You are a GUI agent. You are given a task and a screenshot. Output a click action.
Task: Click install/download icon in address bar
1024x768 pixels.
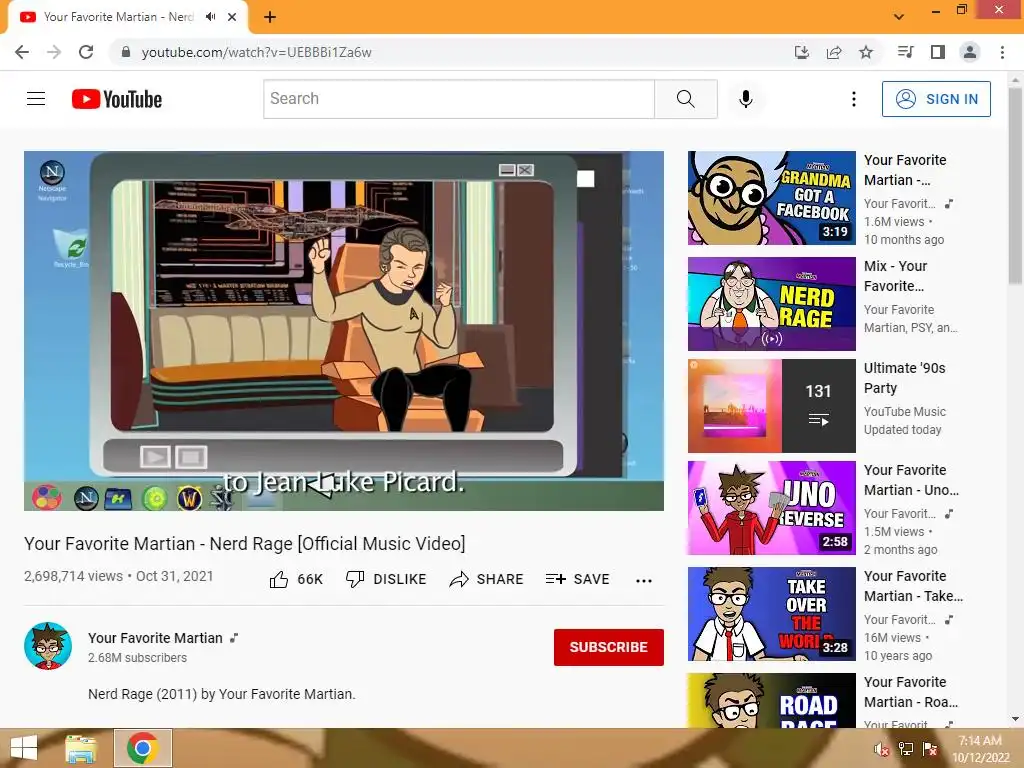click(801, 52)
